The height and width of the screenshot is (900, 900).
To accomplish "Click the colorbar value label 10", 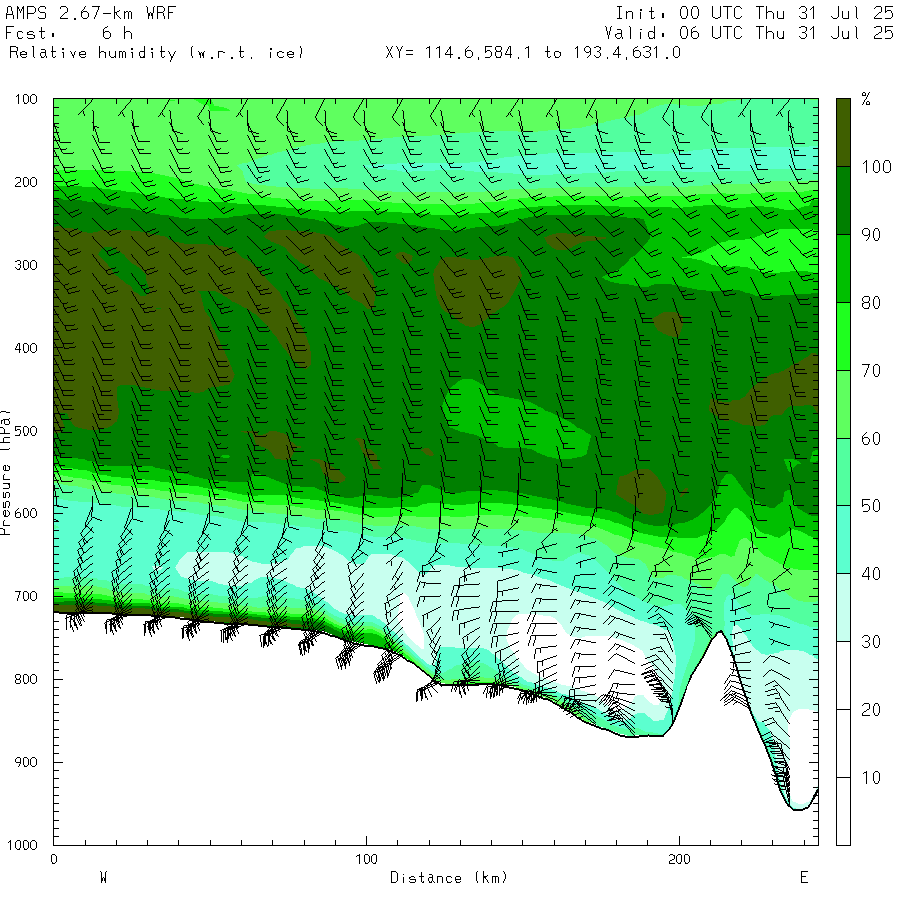I will [x=871, y=778].
